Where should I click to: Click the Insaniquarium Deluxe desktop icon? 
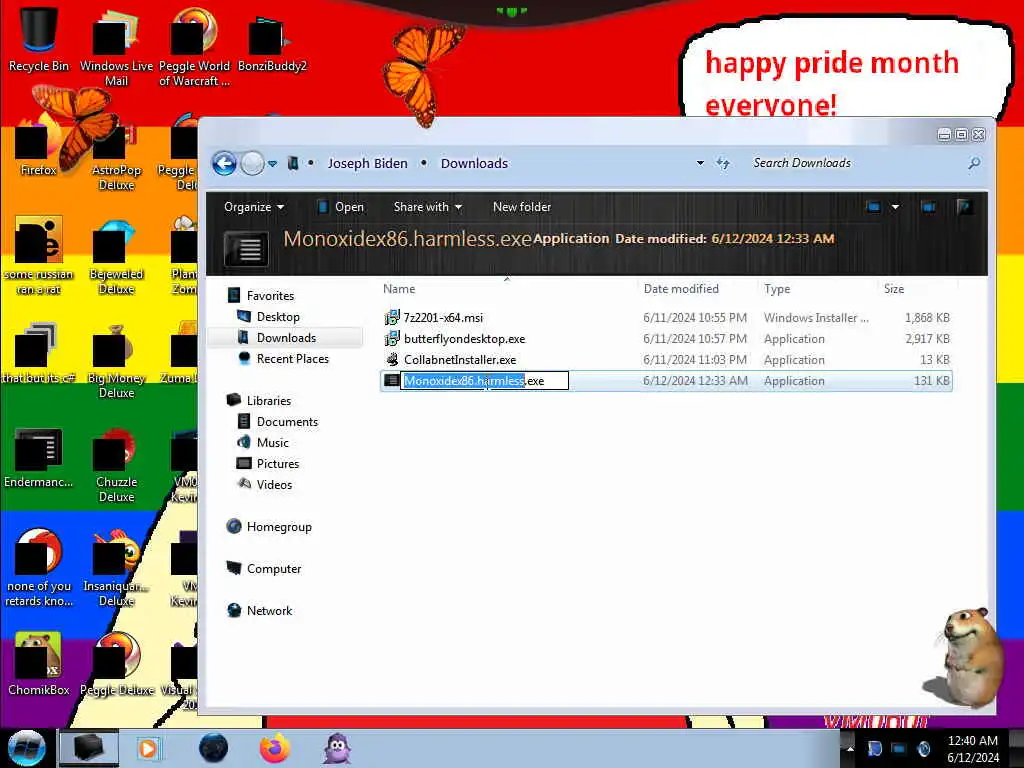[116, 570]
